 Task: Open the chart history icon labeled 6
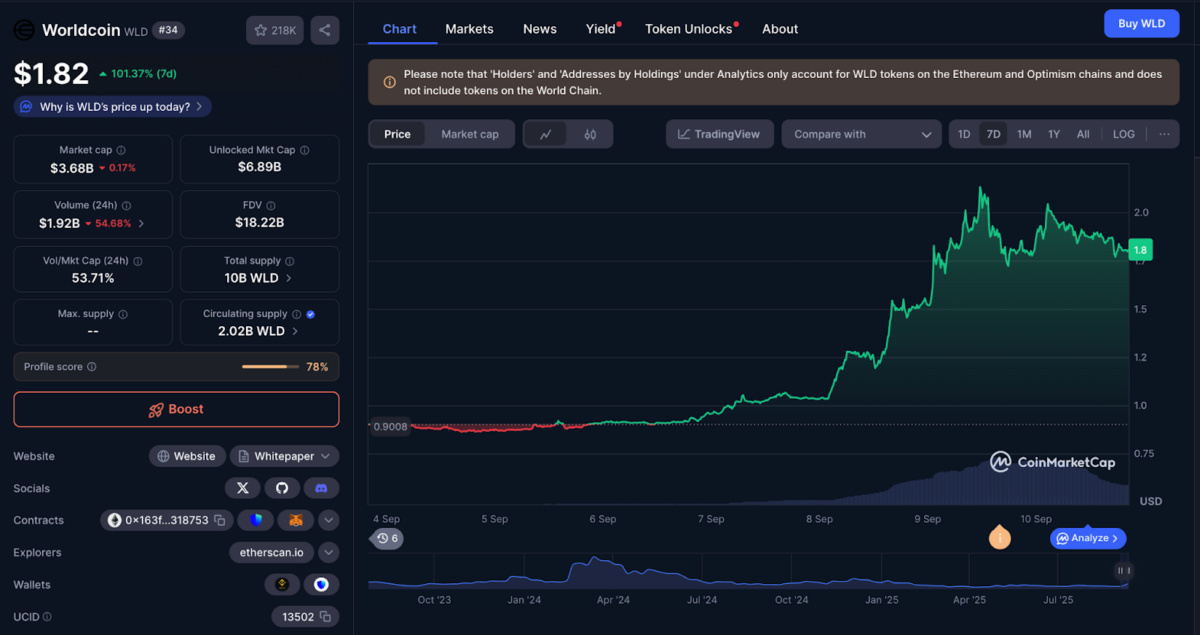387,538
